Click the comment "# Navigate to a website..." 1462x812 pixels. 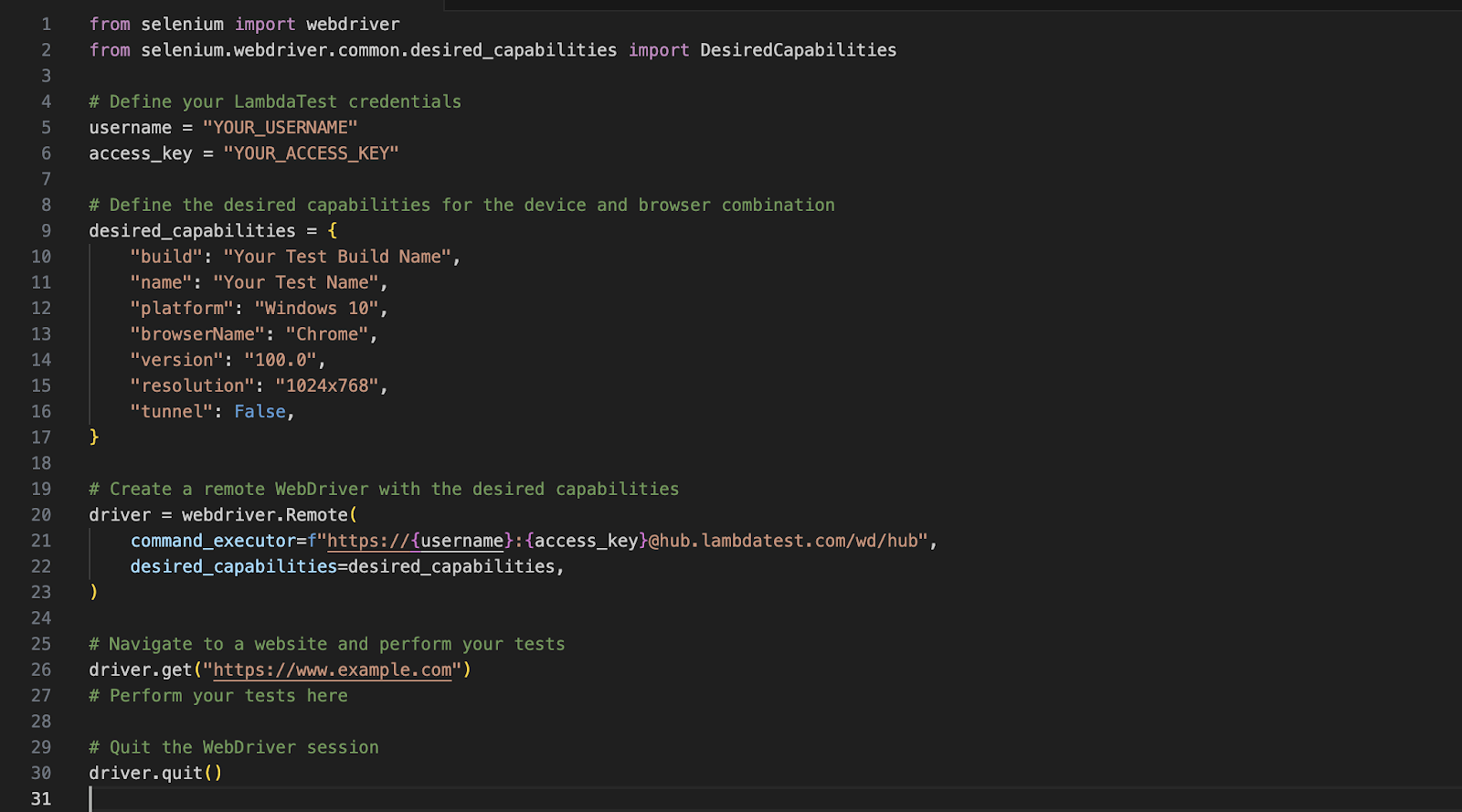[x=327, y=644]
